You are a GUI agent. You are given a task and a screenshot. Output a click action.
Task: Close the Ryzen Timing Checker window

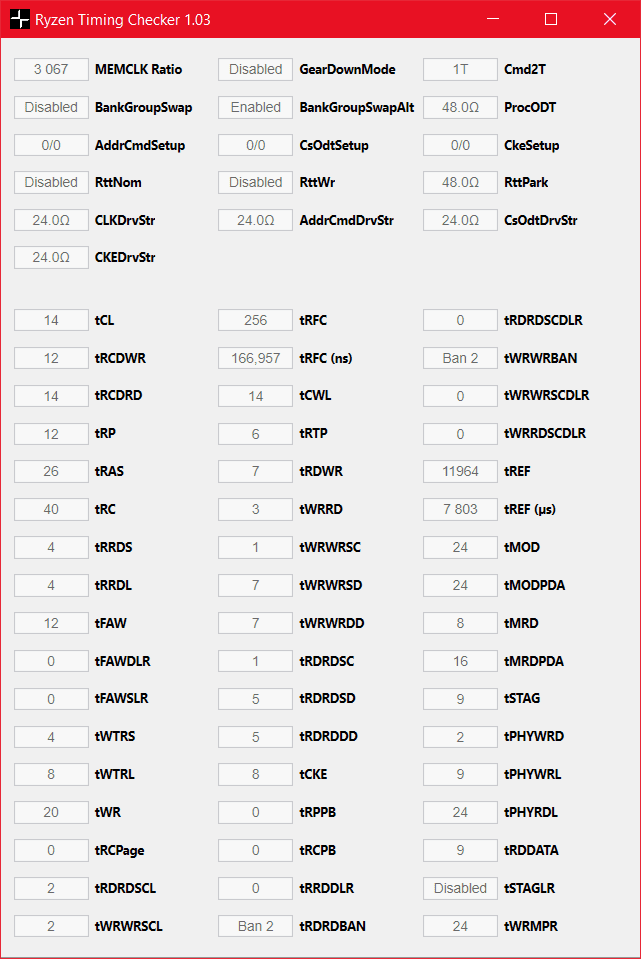coord(610,19)
